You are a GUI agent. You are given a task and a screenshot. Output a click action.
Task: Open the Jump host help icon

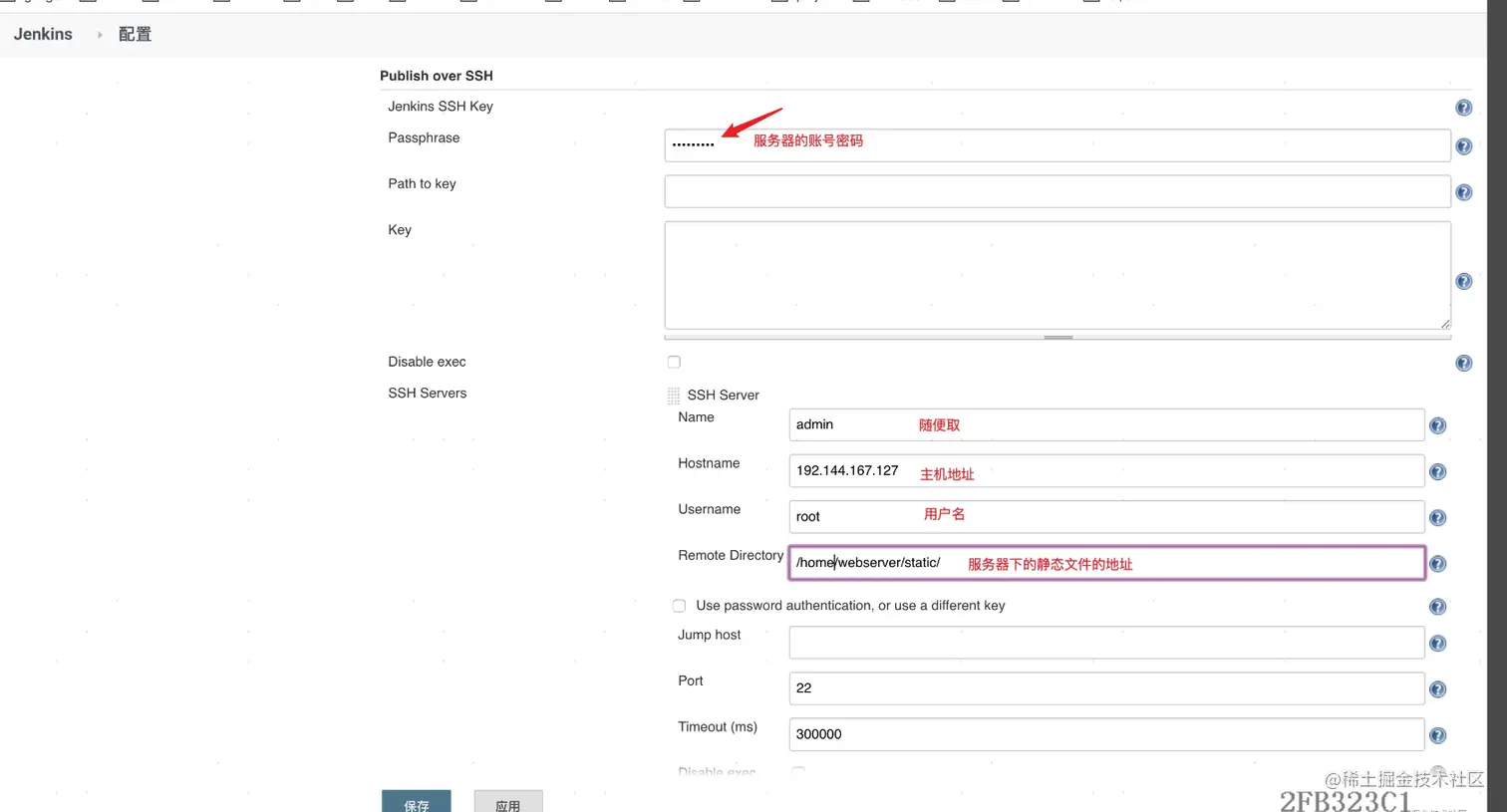click(x=1437, y=643)
